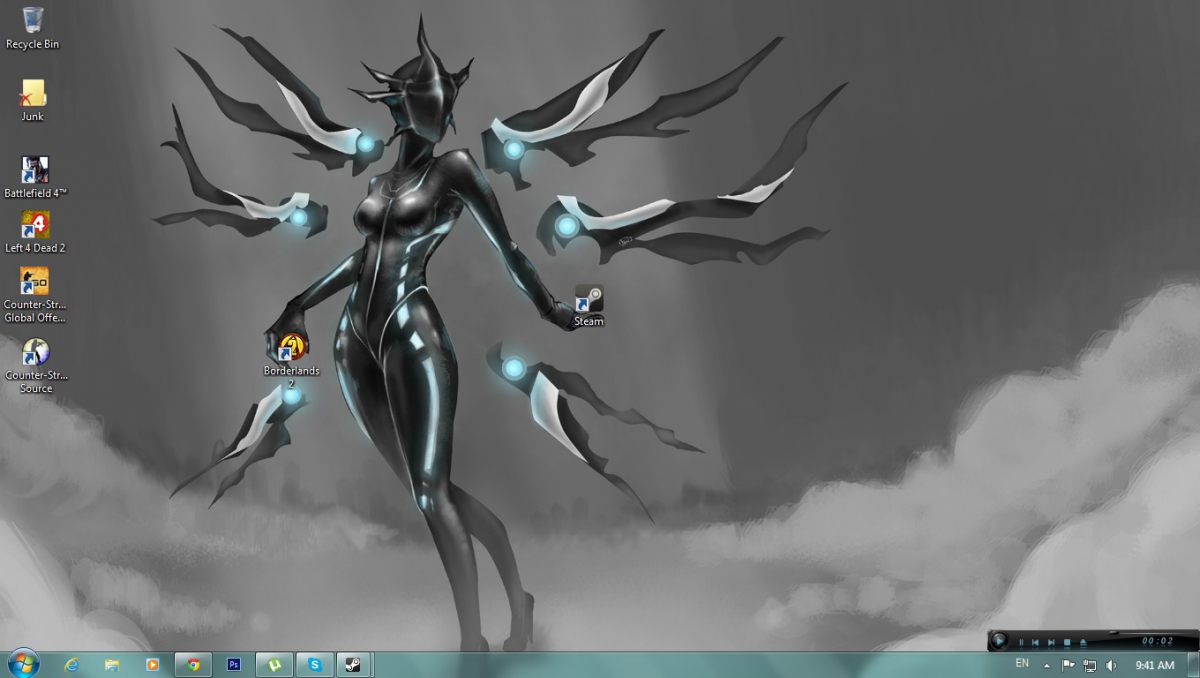The height and width of the screenshot is (678, 1200).
Task: Open Action Center flag icon
Action: [1068, 665]
